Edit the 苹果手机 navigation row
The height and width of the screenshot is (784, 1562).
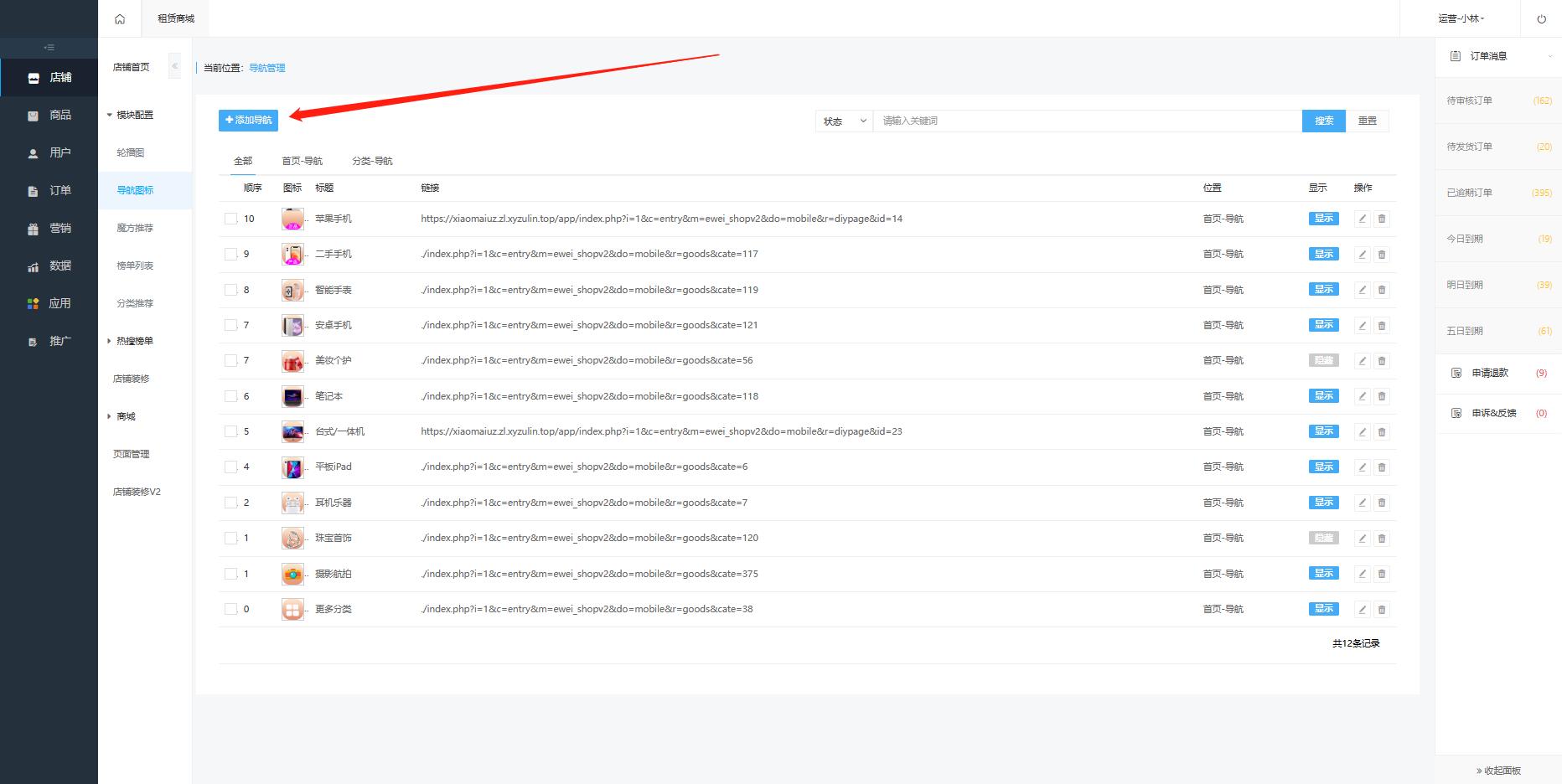point(1363,219)
